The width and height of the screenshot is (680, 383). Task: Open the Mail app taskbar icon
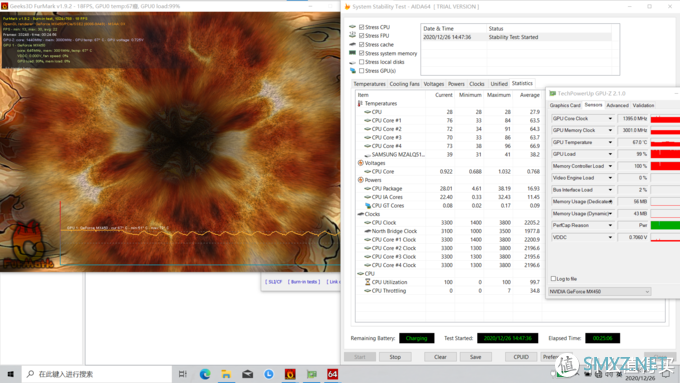(248, 374)
